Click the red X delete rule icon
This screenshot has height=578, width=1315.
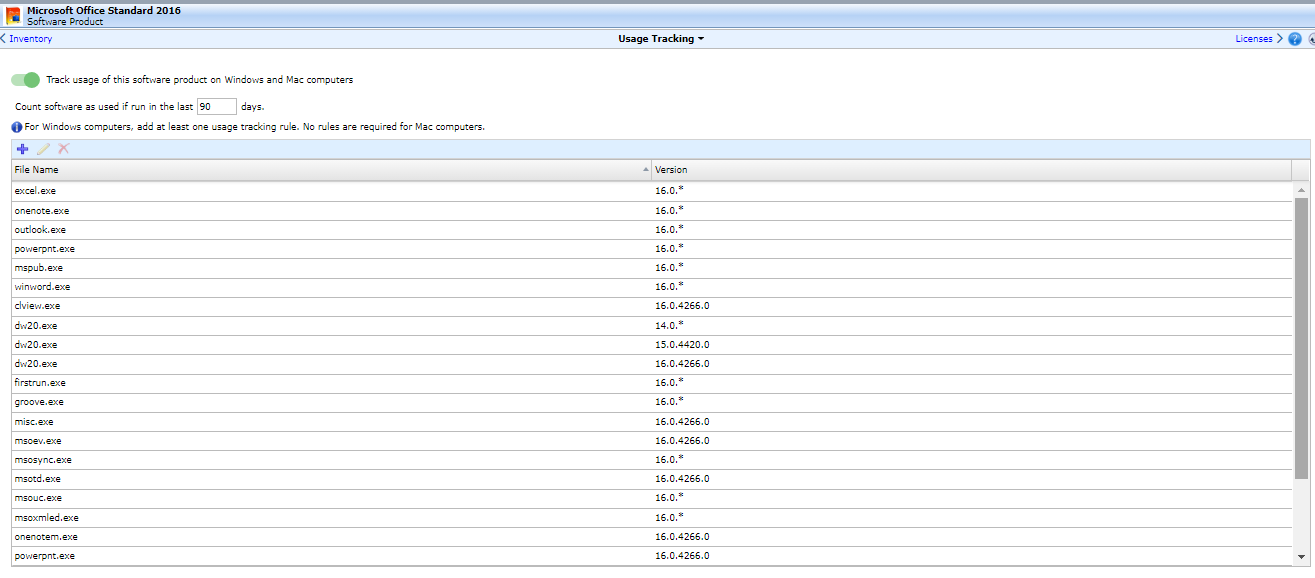click(64, 149)
